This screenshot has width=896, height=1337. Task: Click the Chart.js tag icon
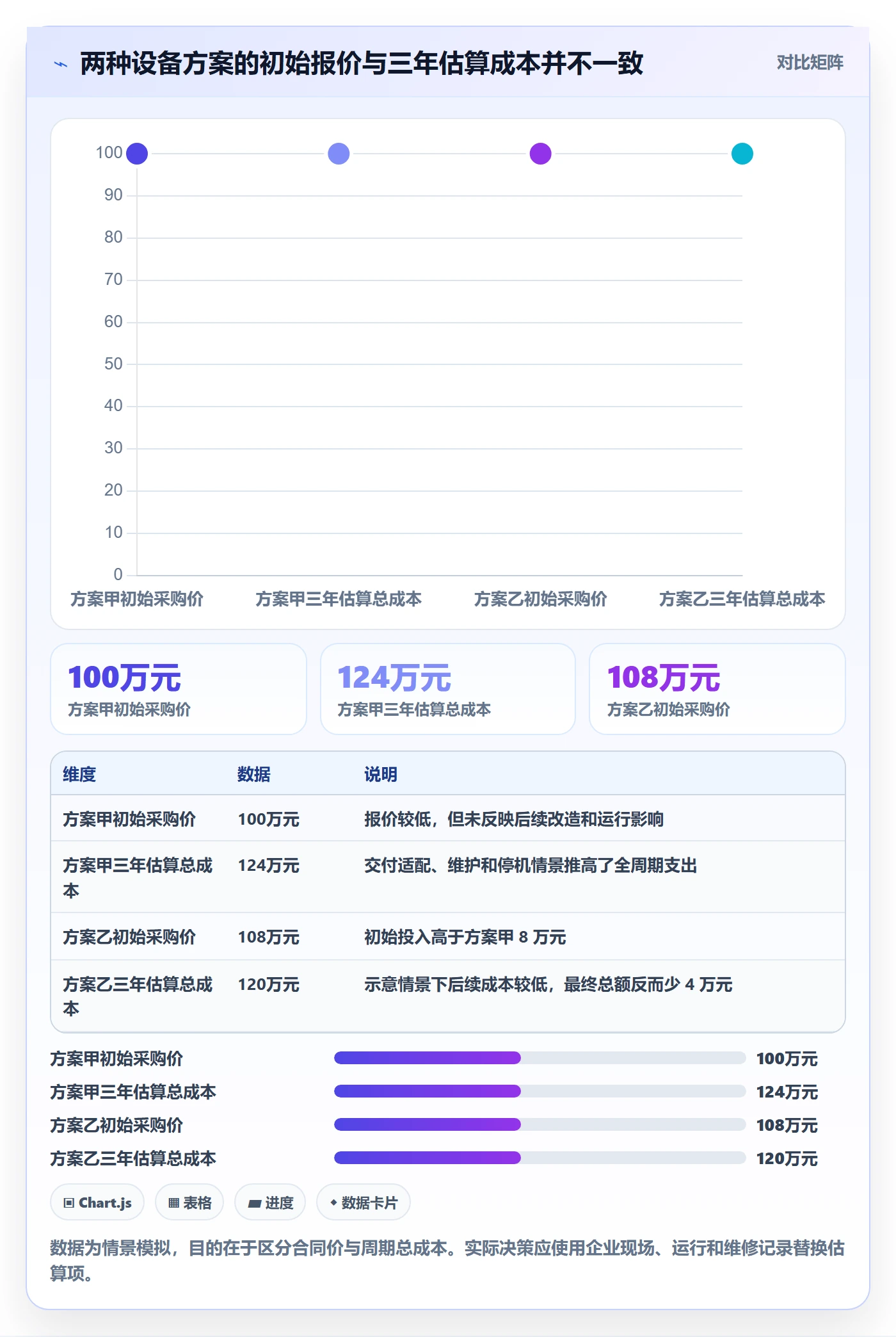(x=69, y=1203)
